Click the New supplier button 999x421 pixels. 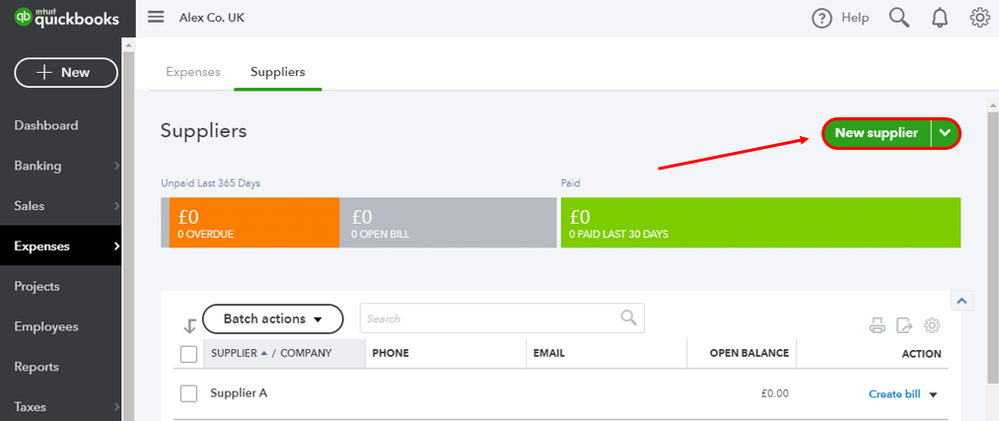[x=877, y=133]
